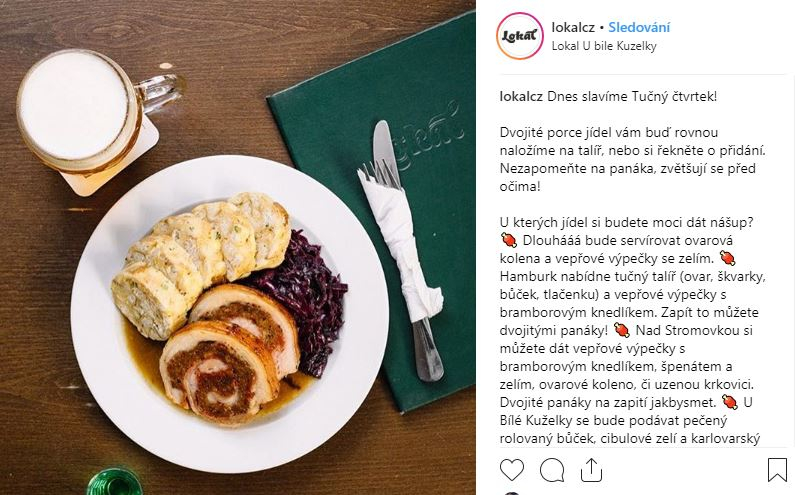Save the post with the bookmark icon
The width and height of the screenshot is (795, 495).
click(x=777, y=470)
